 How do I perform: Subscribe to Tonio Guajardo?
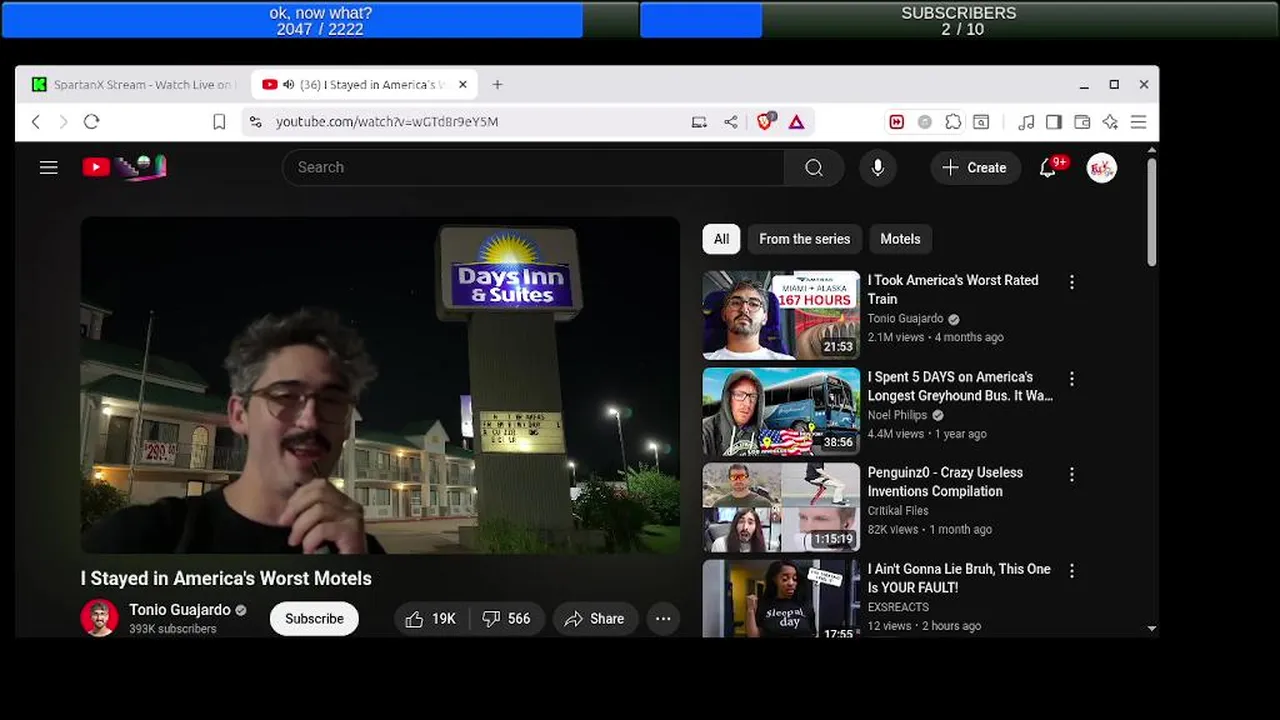click(x=314, y=619)
